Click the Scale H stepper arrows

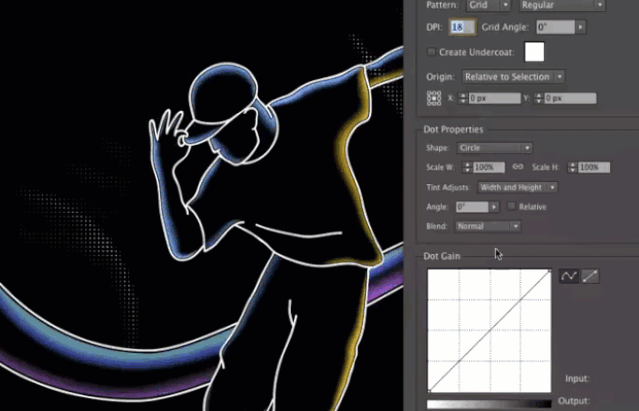573,167
